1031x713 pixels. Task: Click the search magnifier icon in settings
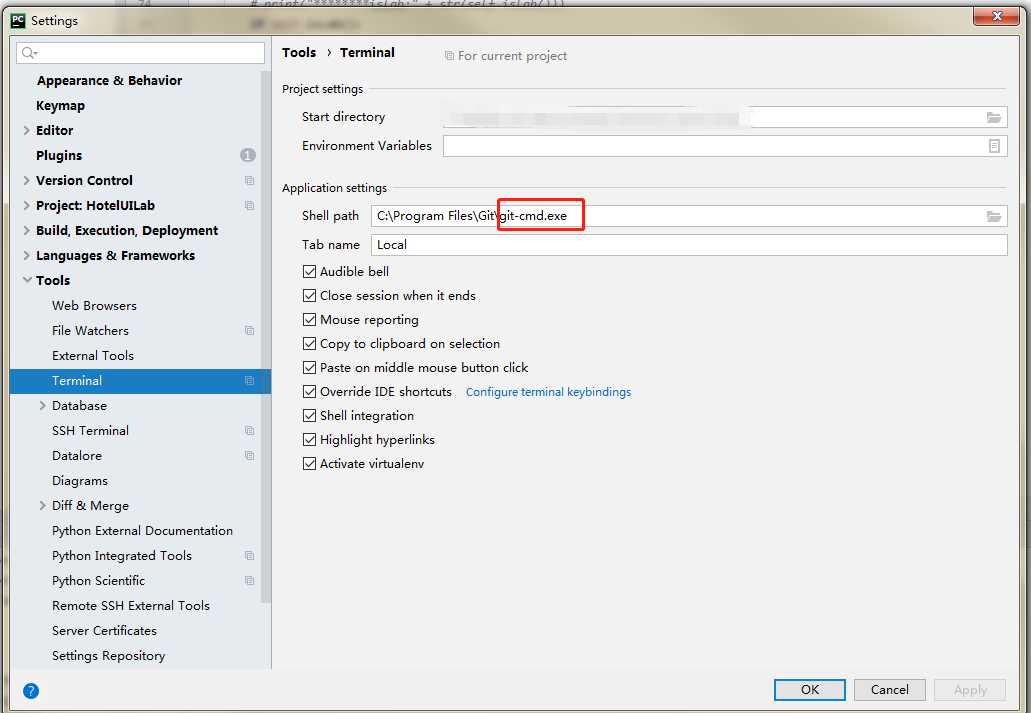[x=28, y=53]
